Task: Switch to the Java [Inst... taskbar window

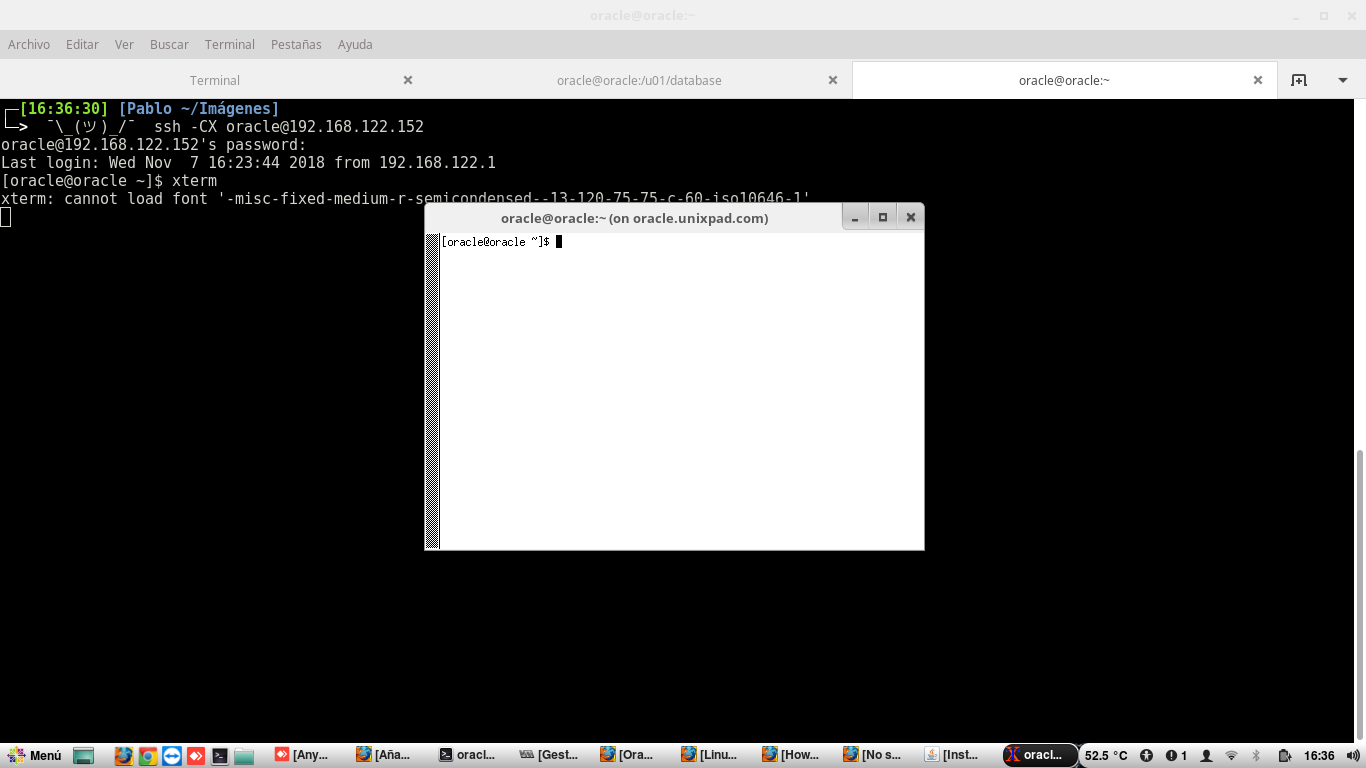Action: [x=955, y=755]
